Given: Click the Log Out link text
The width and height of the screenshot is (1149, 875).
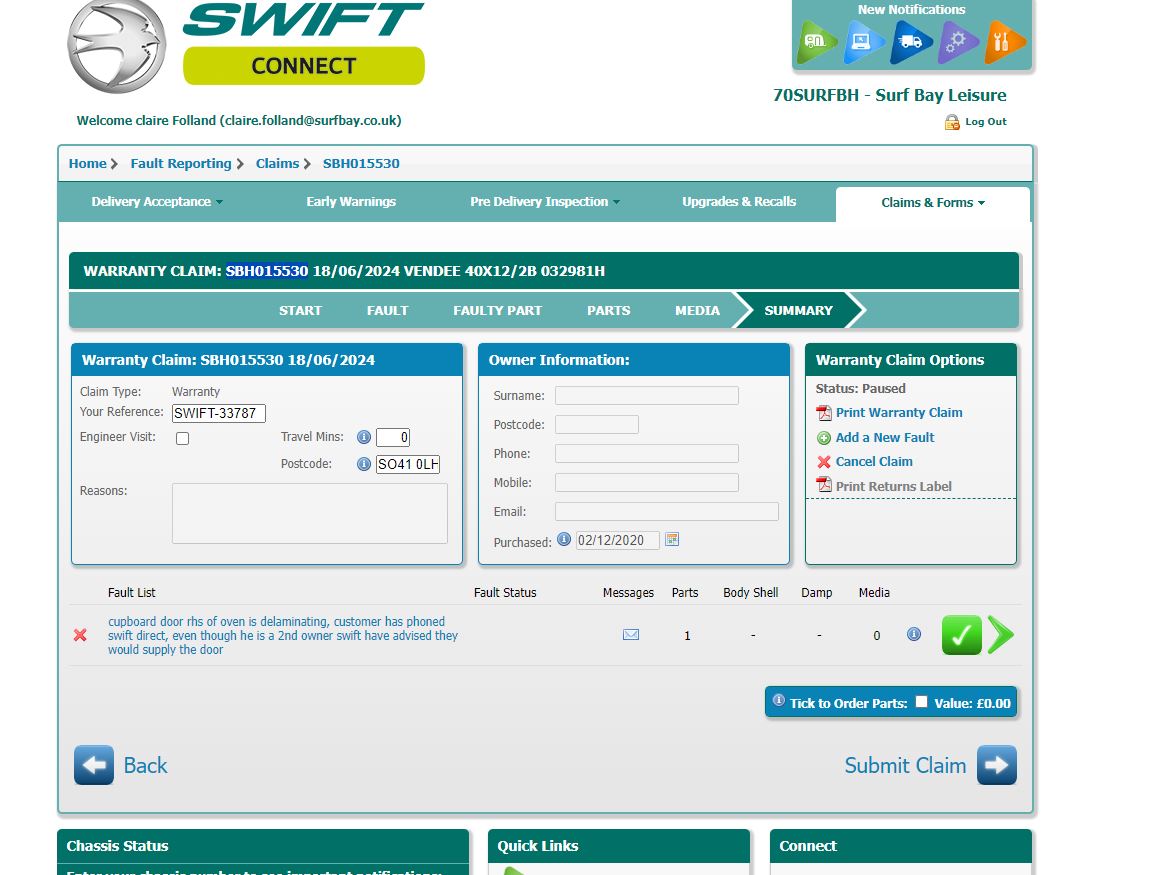Looking at the screenshot, I should (986, 122).
